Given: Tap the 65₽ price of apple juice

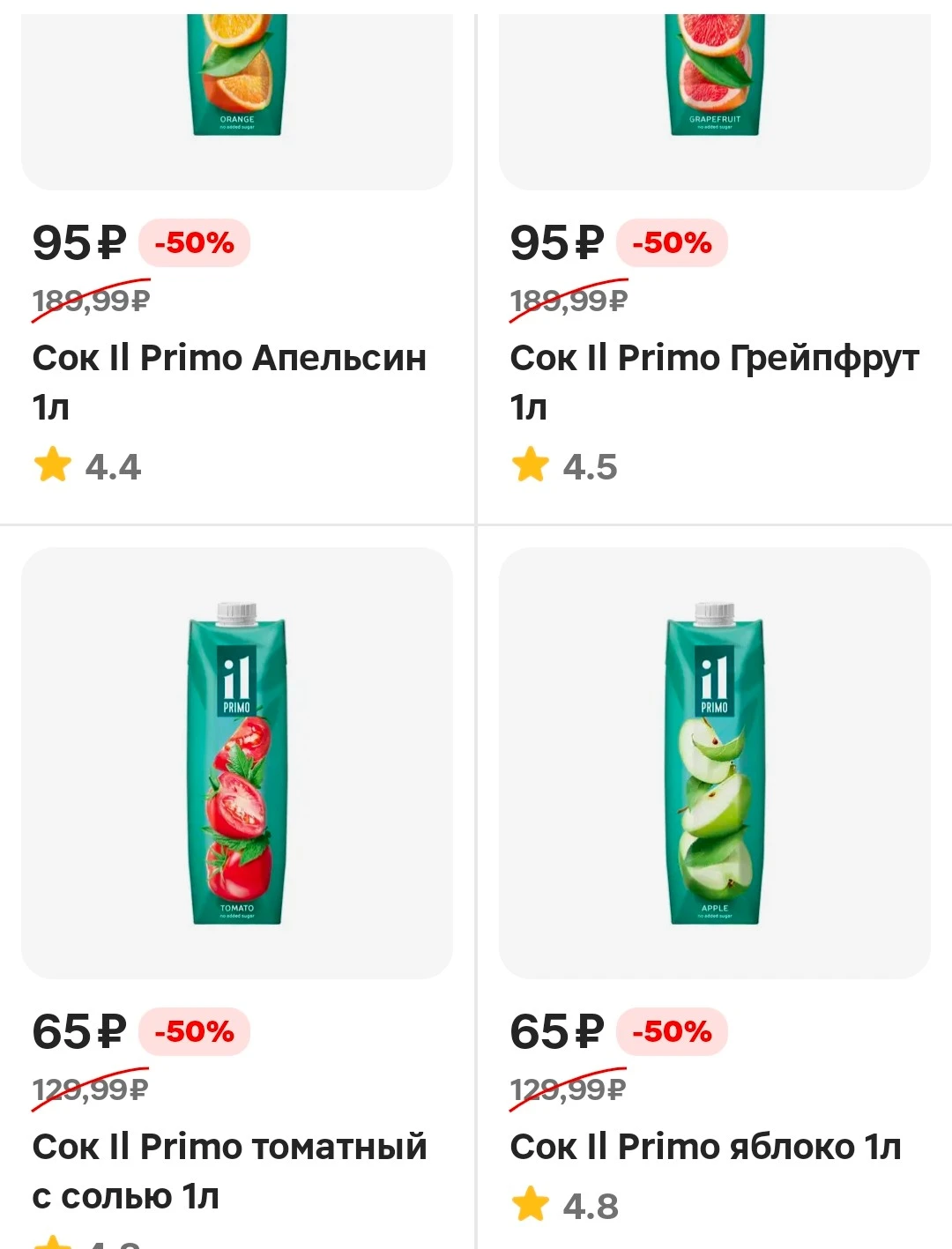Looking at the screenshot, I should (557, 1031).
